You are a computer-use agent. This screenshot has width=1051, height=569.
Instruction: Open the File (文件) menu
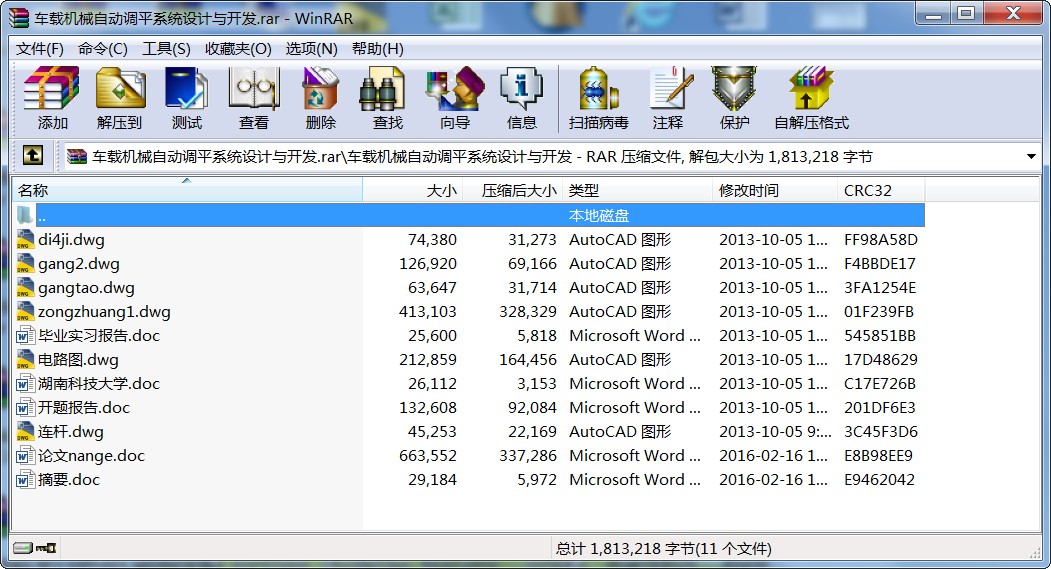[x=40, y=49]
